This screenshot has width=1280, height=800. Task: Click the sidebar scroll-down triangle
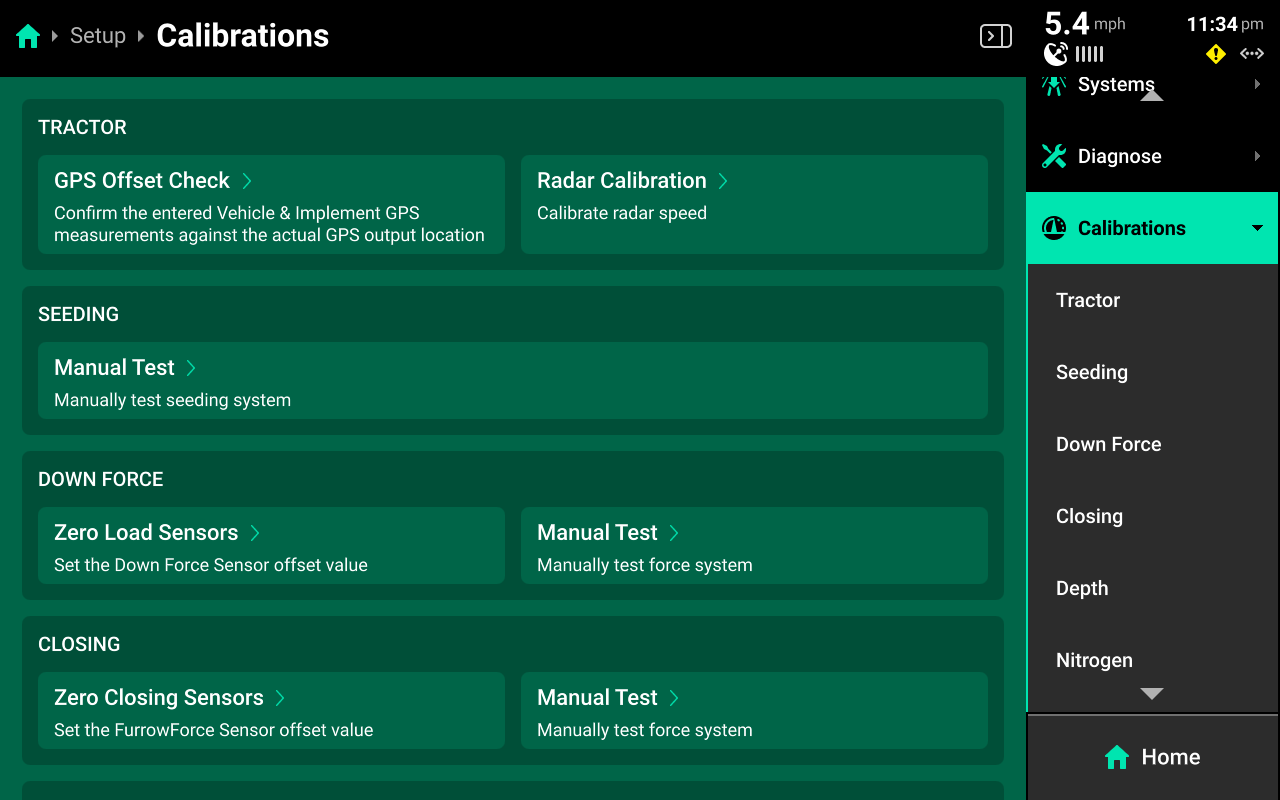pyautogui.click(x=1152, y=694)
